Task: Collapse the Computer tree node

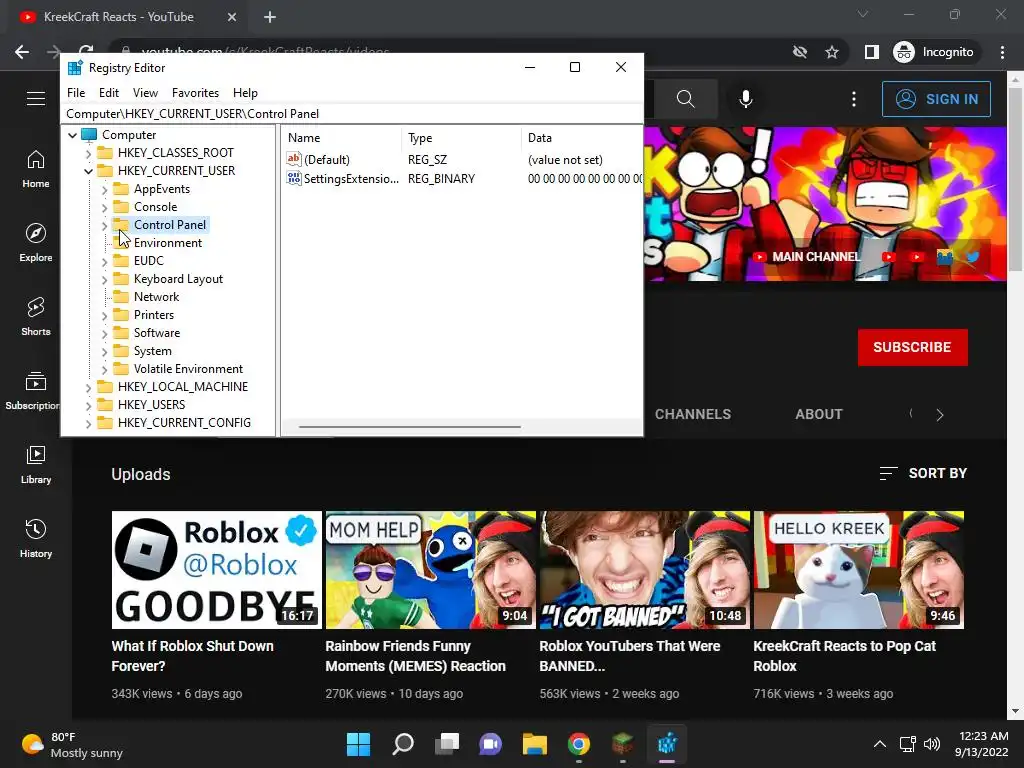Action: pos(72,135)
